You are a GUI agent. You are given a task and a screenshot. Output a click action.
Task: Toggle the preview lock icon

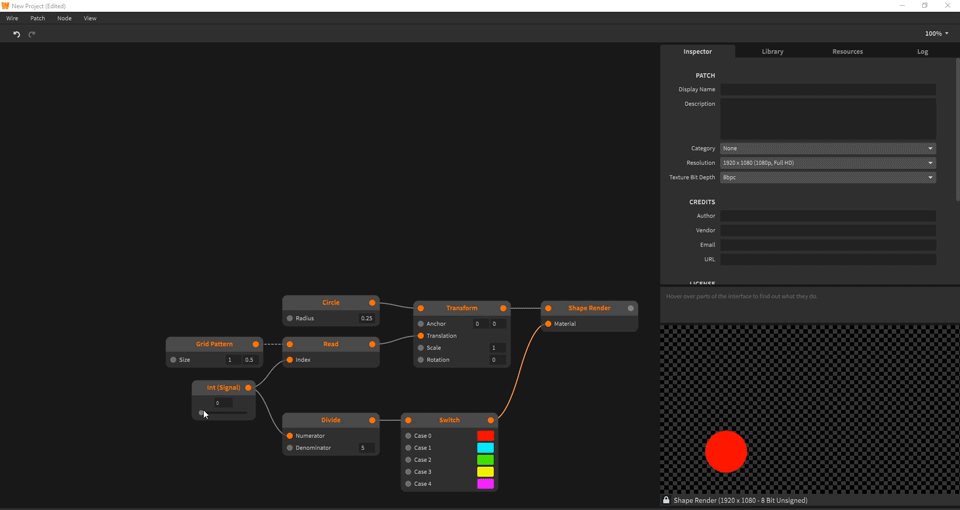666,500
